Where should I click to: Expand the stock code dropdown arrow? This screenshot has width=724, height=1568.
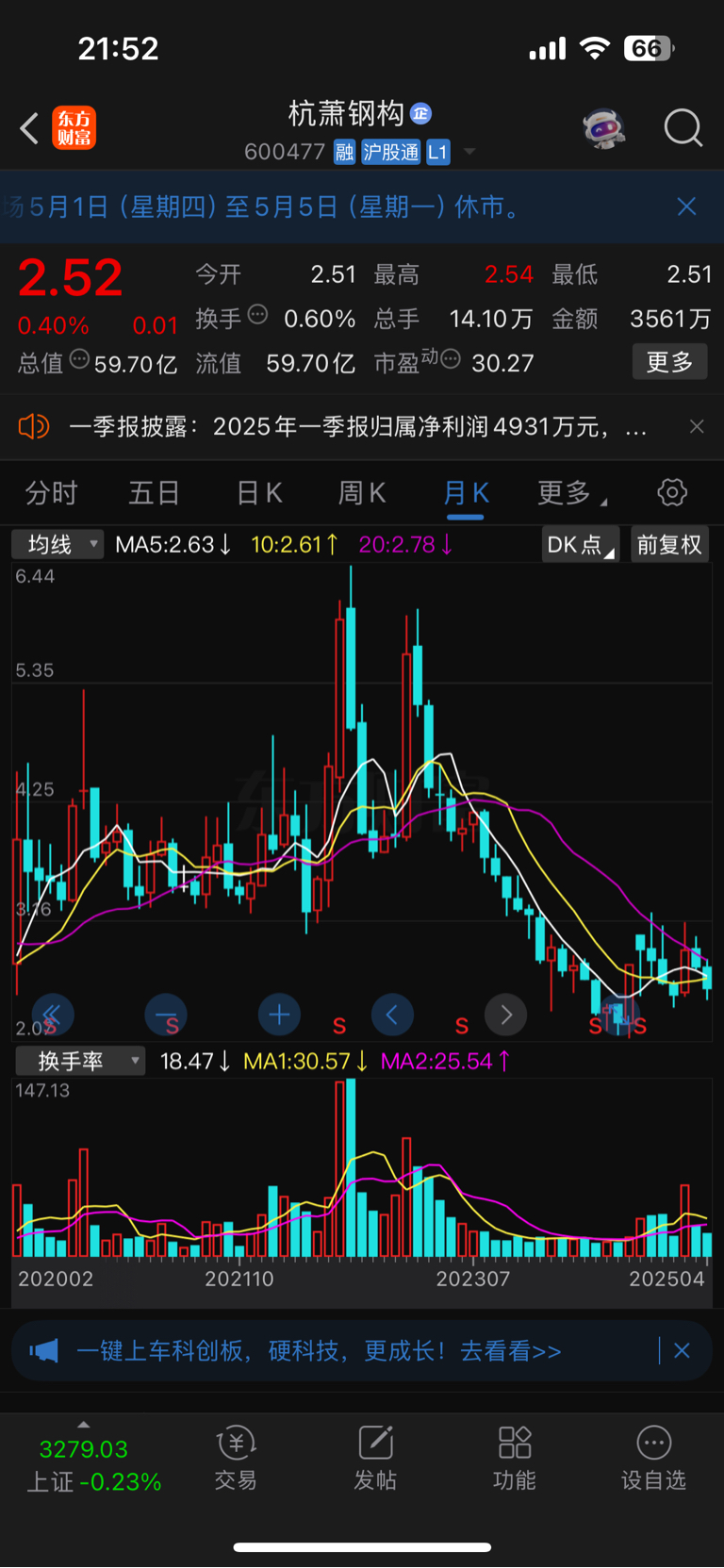(469, 152)
